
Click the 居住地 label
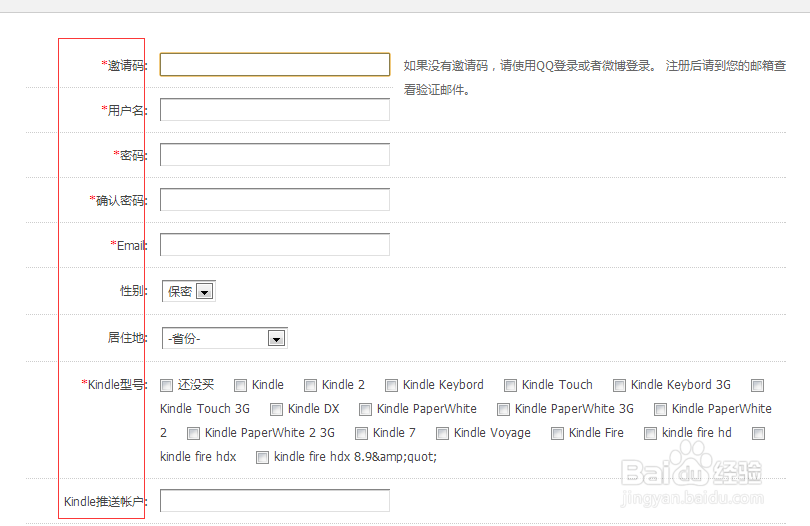[128, 337]
